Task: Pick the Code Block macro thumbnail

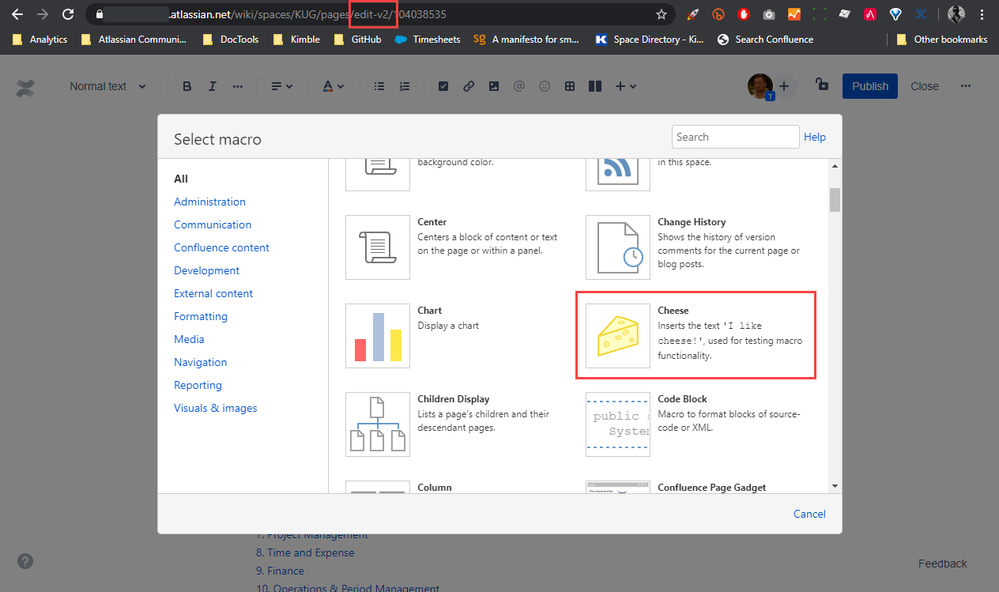Action: (x=618, y=424)
